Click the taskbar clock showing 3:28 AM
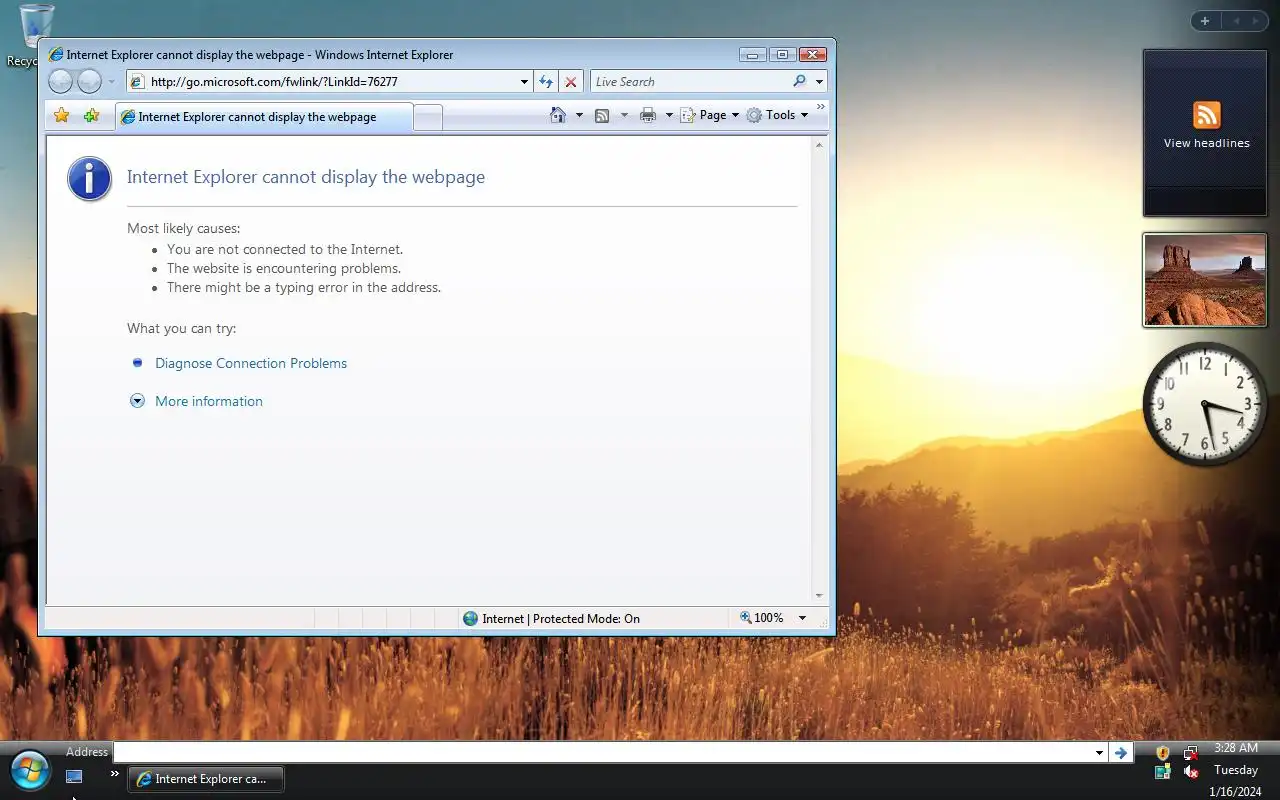Viewport: 1280px width, 800px height. pyautogui.click(x=1236, y=748)
